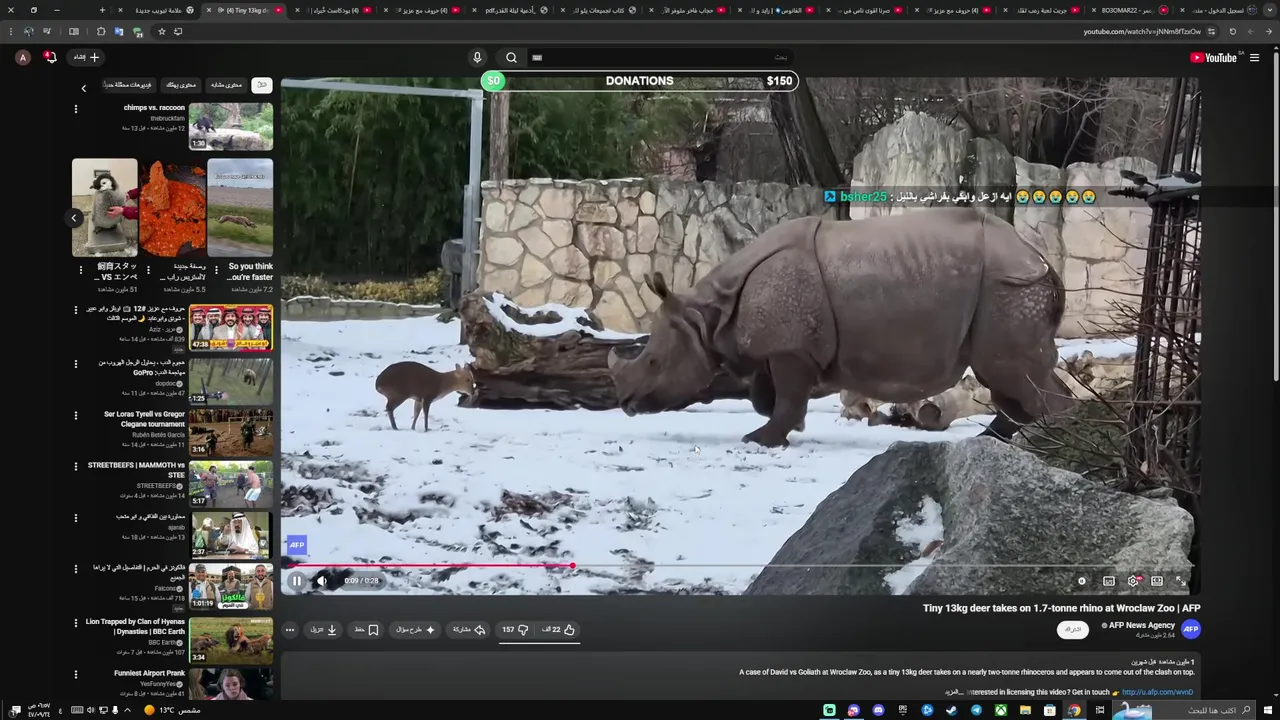Viewport: 1280px width, 720px height.
Task: Open Discord from the taskbar
Action: (878, 710)
